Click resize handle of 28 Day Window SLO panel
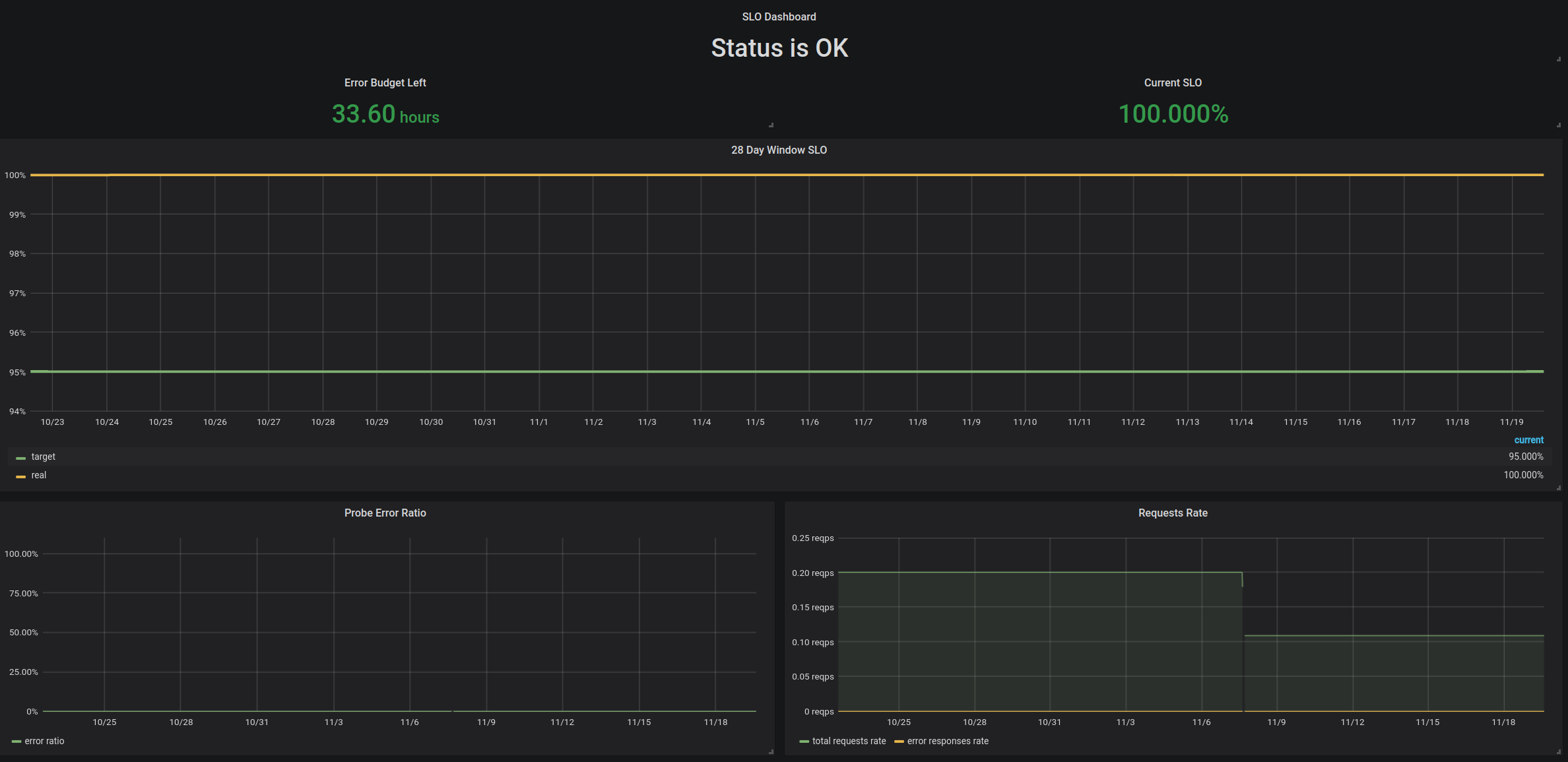Image resolution: width=1568 pixels, height=762 pixels. [x=1559, y=488]
